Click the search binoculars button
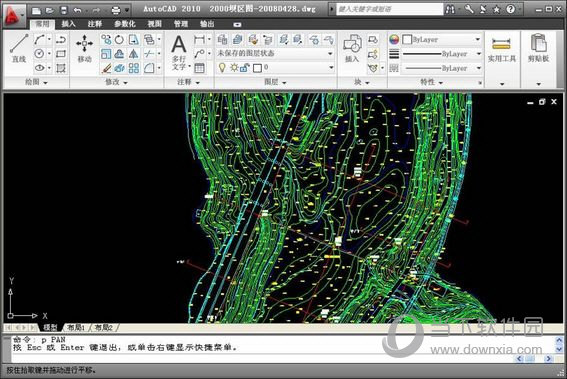 450,9
